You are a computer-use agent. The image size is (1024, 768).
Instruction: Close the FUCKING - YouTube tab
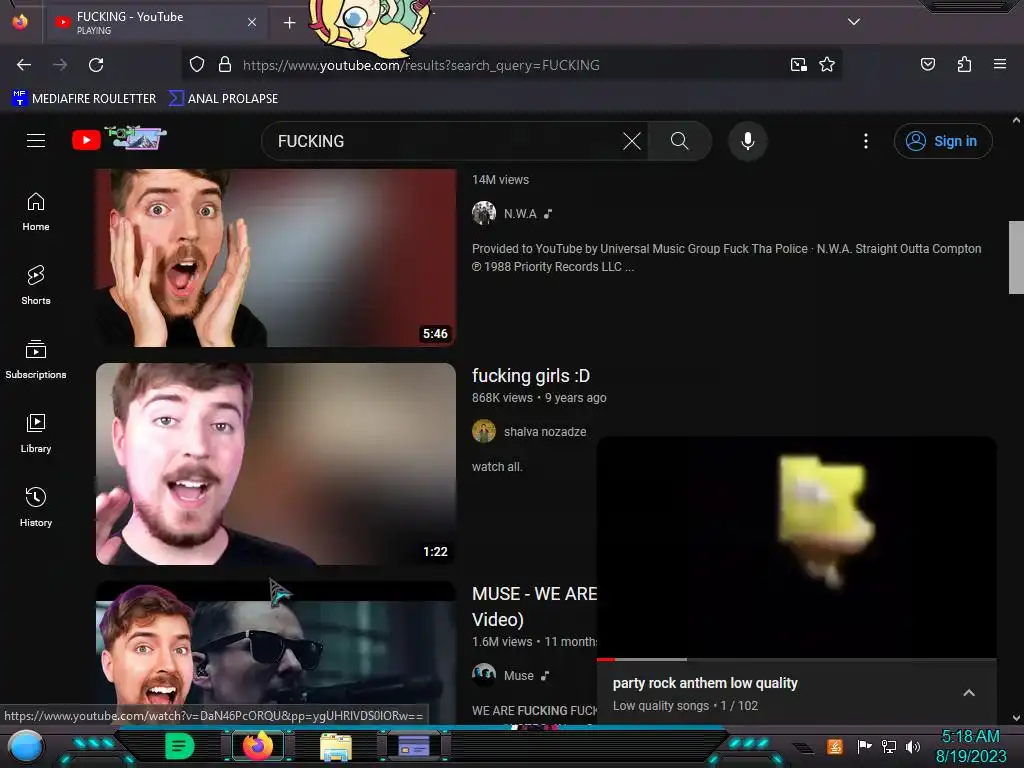click(251, 22)
